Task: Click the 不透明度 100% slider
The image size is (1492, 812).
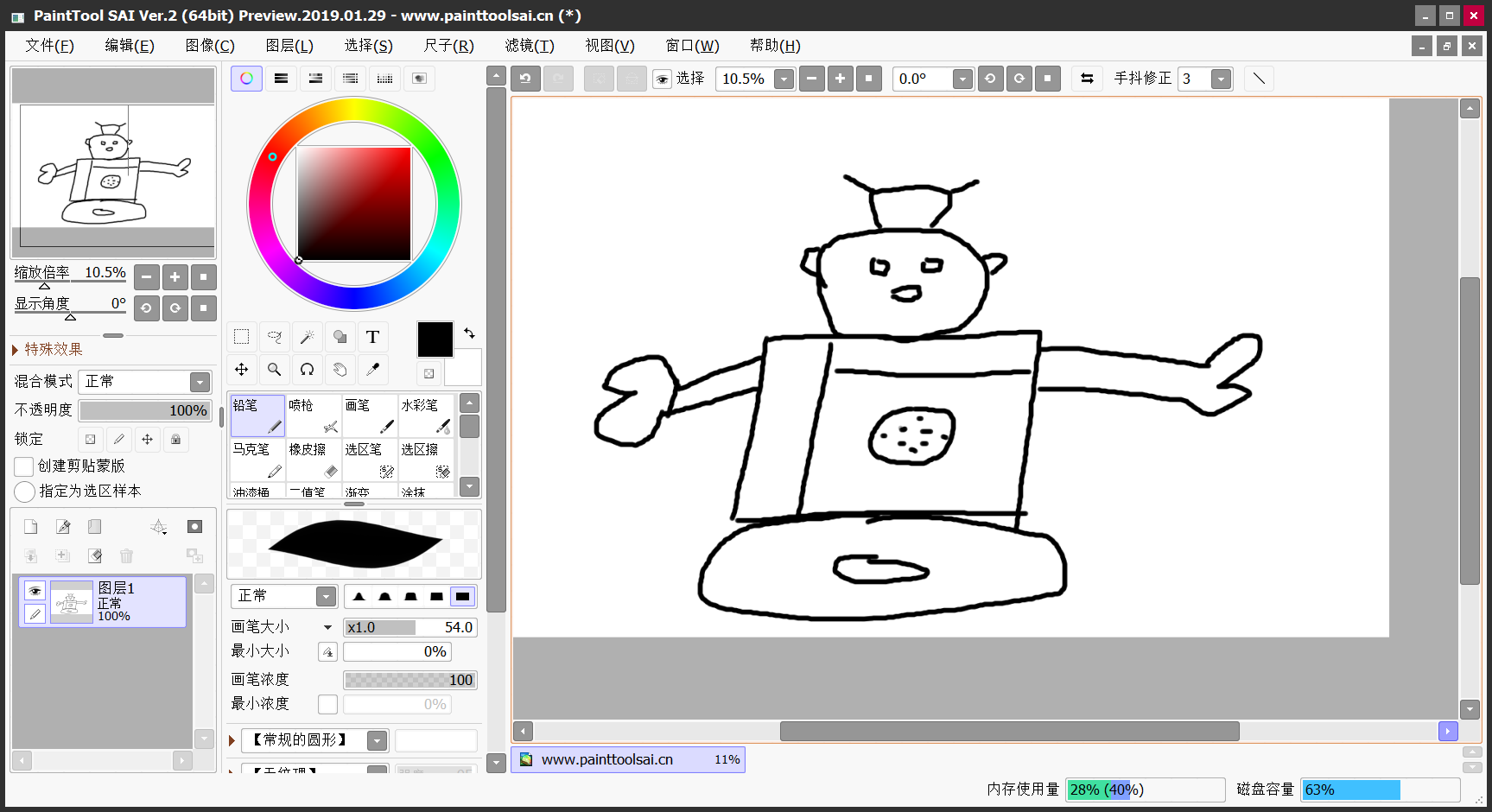Action: tap(145, 410)
